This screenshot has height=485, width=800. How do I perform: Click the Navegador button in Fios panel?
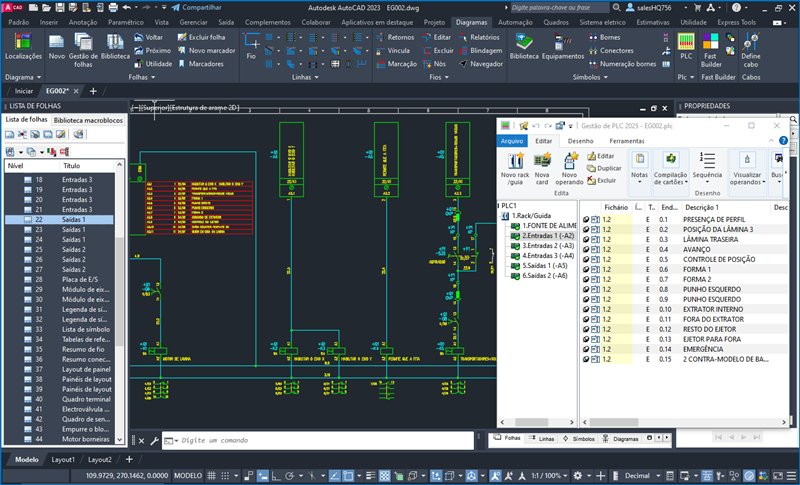tap(481, 64)
